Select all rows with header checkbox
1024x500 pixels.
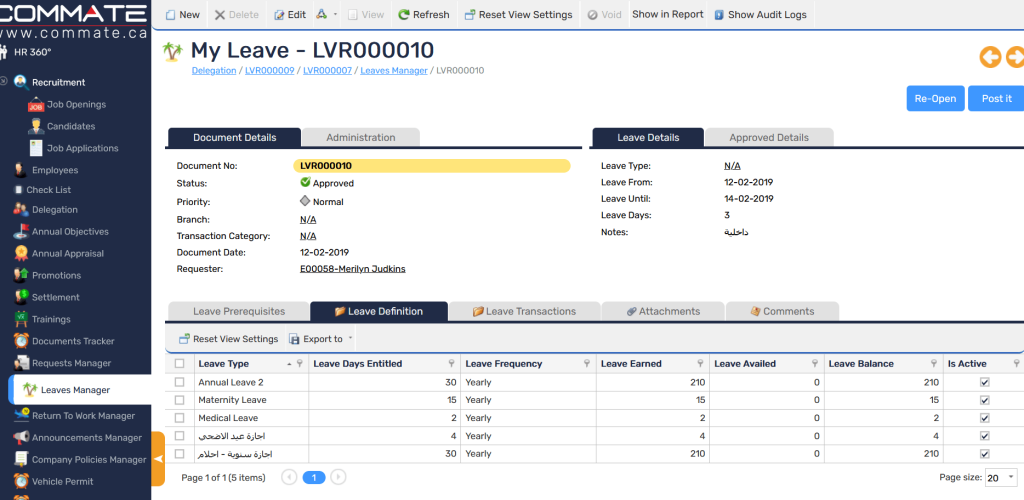point(180,364)
